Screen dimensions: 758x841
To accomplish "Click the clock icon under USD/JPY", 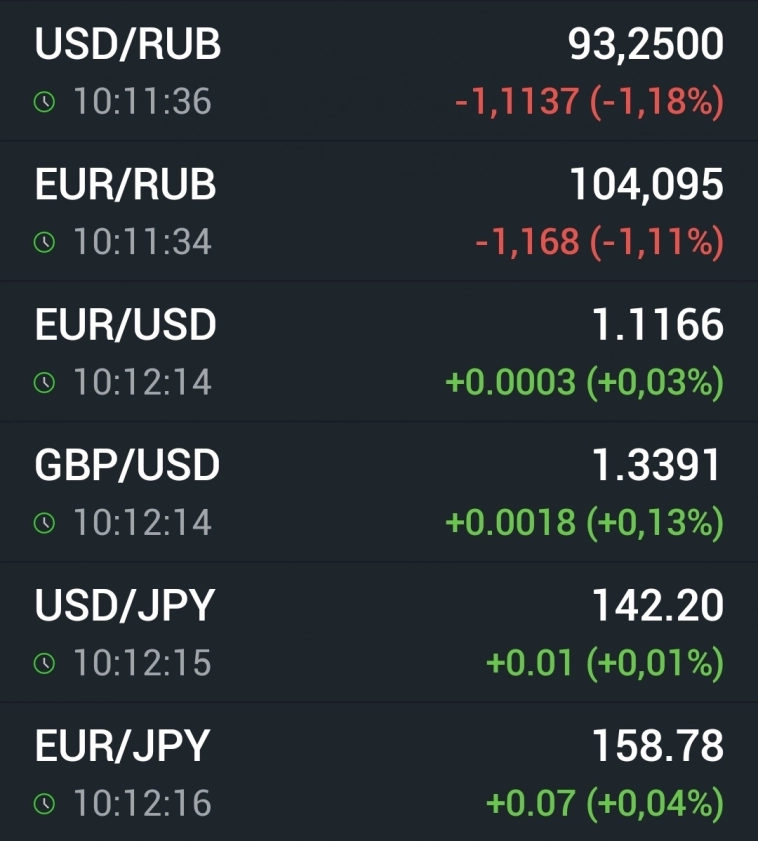I will coord(43,663).
